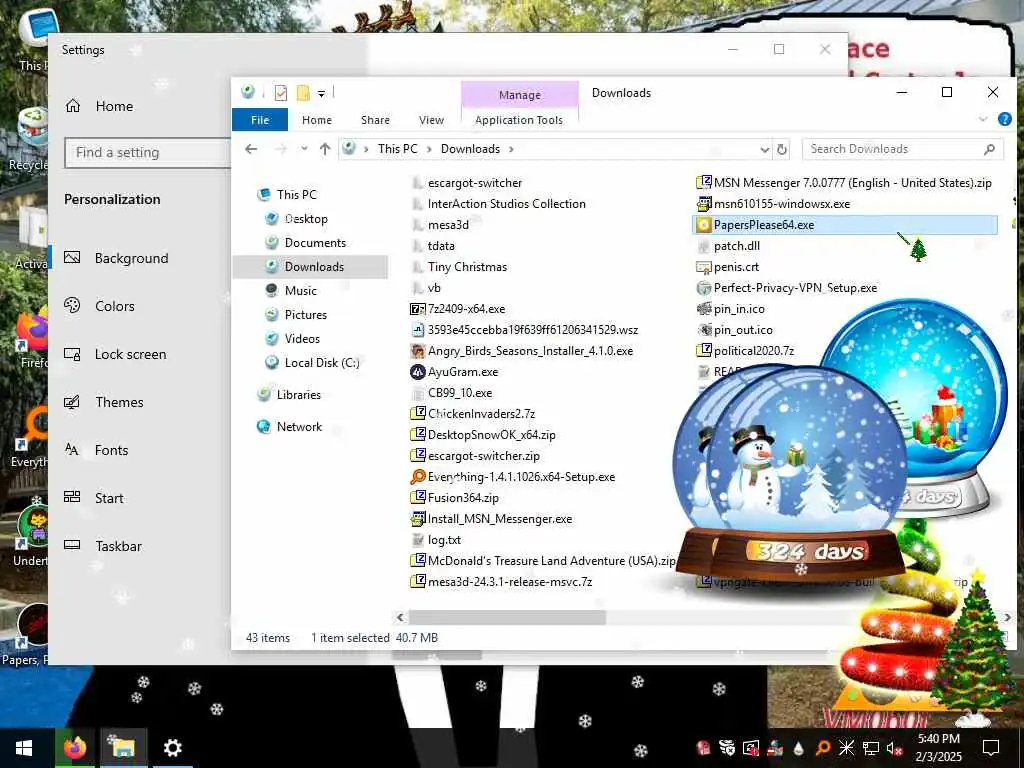Select Libraries in navigation pane

point(298,395)
